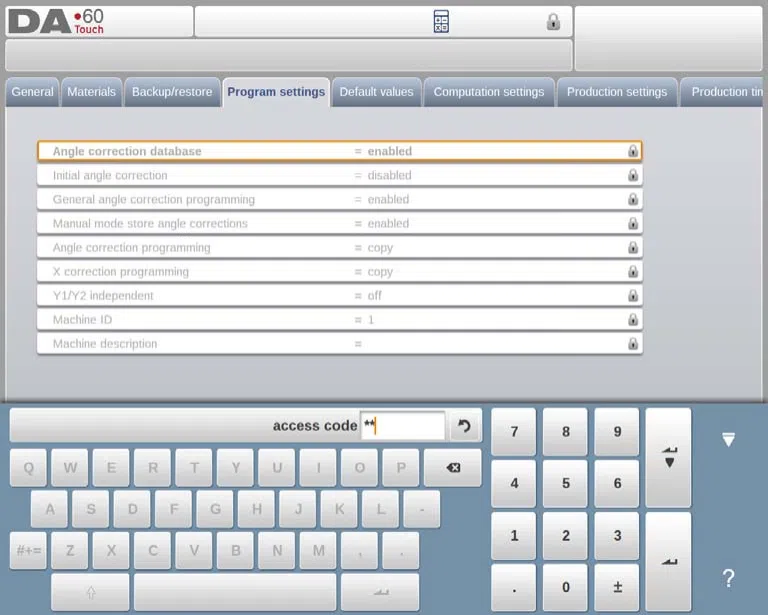Image resolution: width=768 pixels, height=615 pixels.
Task: Tap the backspace key on the keyboard
Action: [x=453, y=468]
